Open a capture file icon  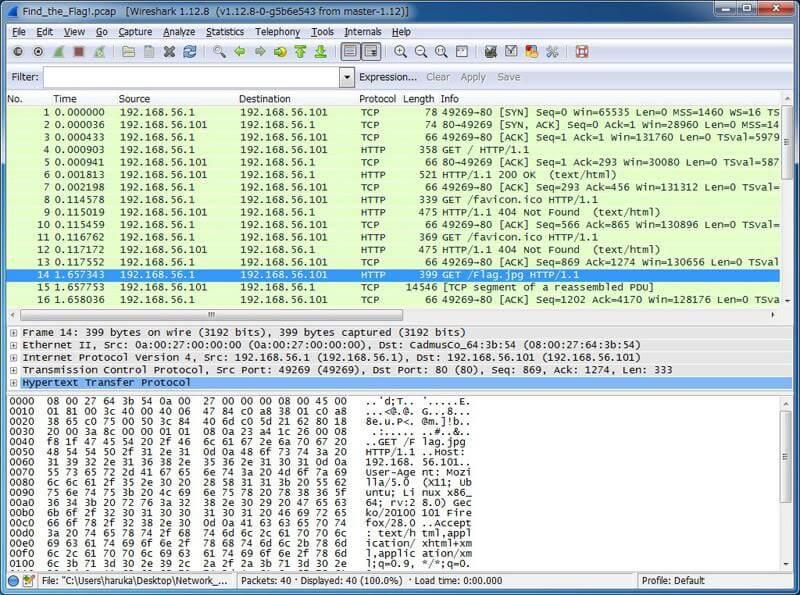pos(129,52)
